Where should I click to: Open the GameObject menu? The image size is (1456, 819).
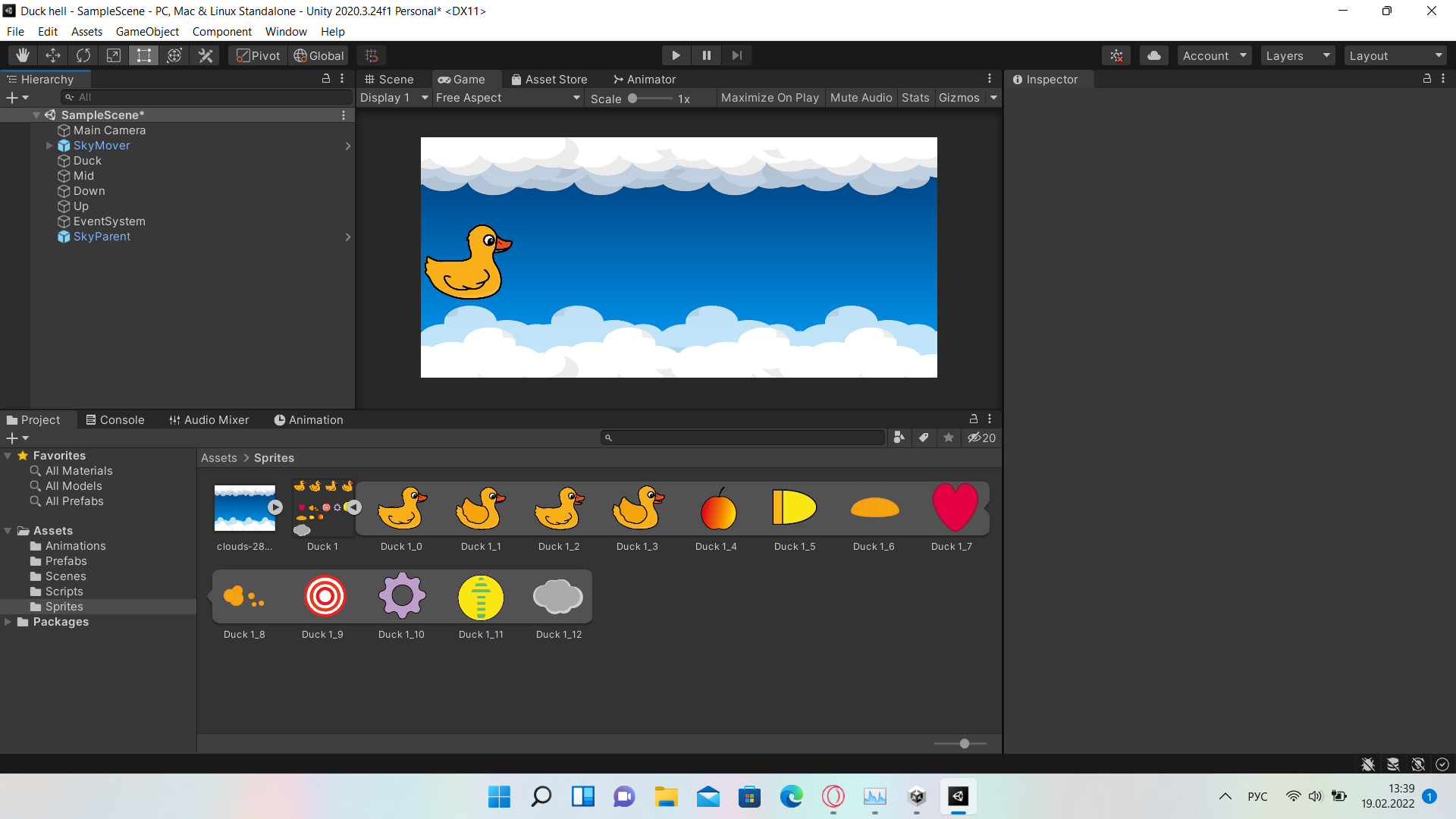[x=147, y=32]
